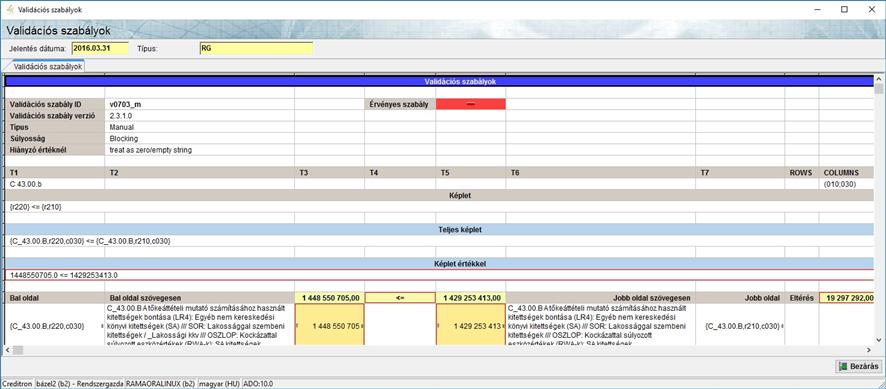The width and height of the screenshot is (886, 389).
Task: Click the Eltérés value 19 297 292,00
Action: point(847,297)
